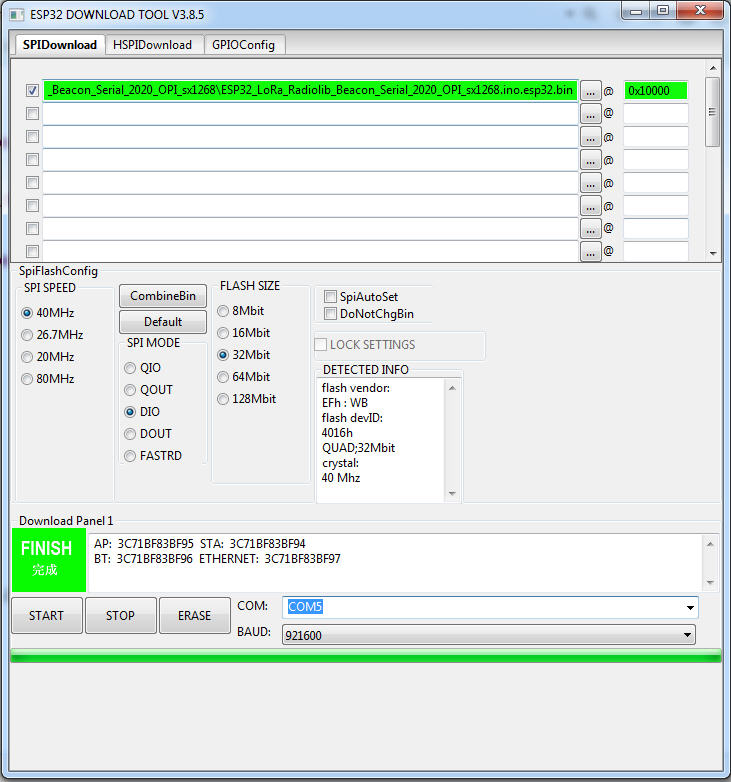Screen dimensions: 731x782
Task: Minimize the ESP32 Download Tool window
Action: point(636,11)
